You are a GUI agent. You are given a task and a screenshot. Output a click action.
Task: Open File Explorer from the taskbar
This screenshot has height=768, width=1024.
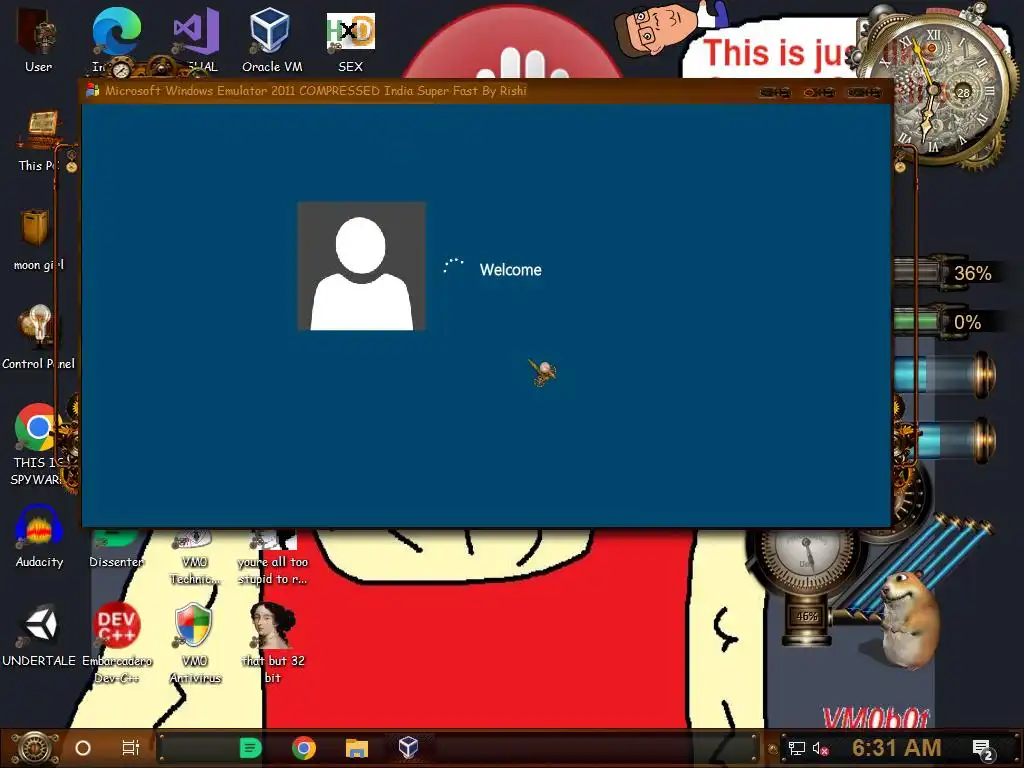pos(357,748)
